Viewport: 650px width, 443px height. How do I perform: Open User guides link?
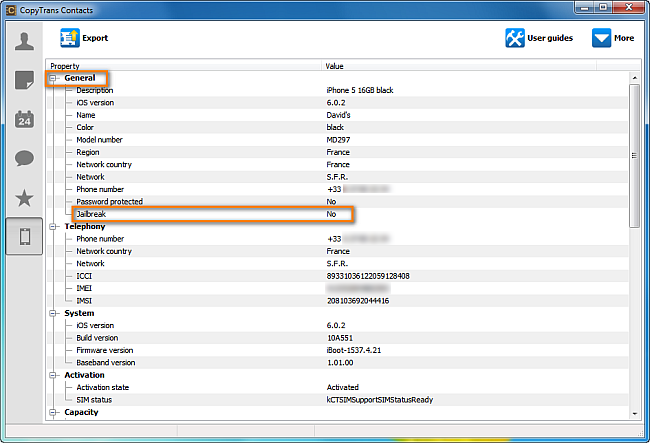point(550,38)
